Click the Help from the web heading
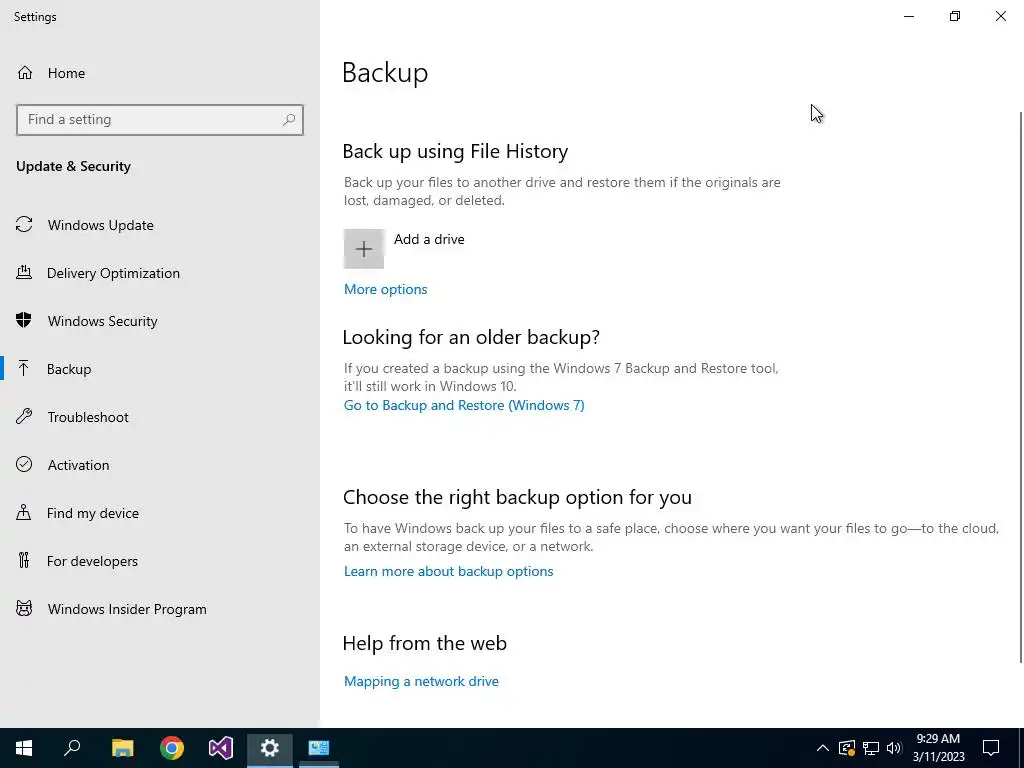 tap(424, 643)
